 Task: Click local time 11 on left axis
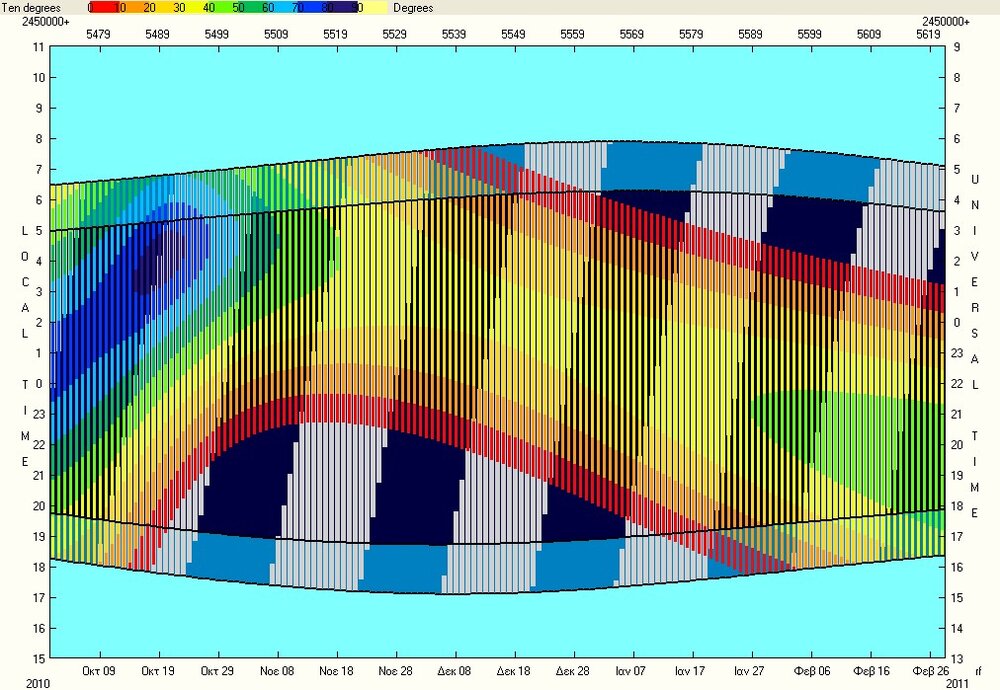(x=38, y=47)
